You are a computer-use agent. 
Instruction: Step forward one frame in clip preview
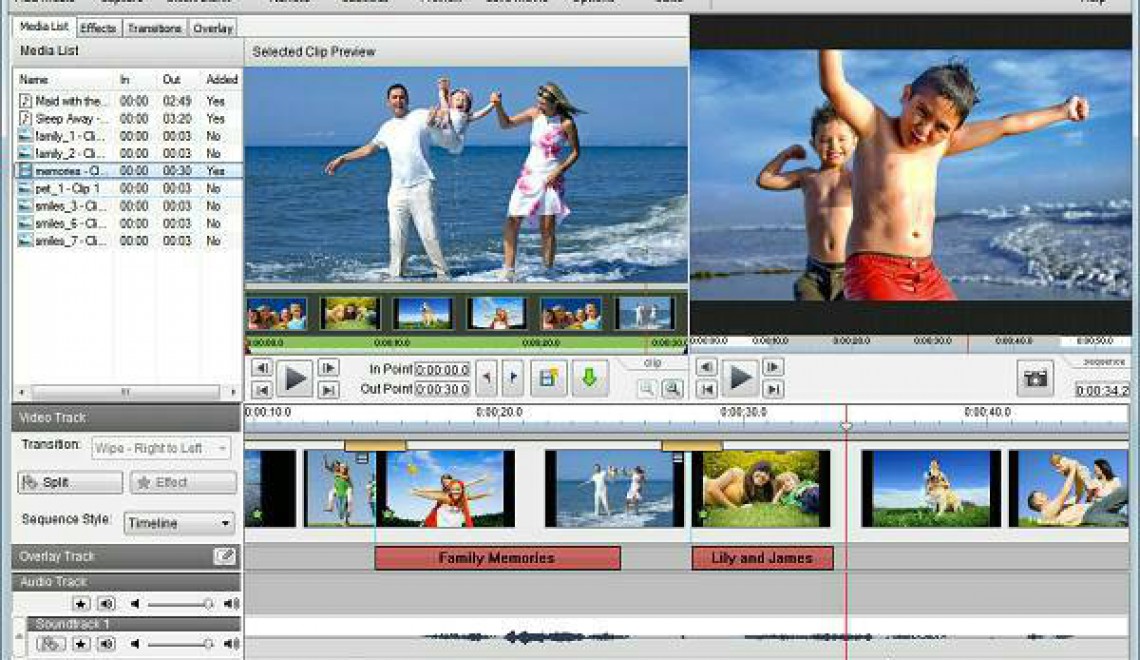pyautogui.click(x=328, y=369)
